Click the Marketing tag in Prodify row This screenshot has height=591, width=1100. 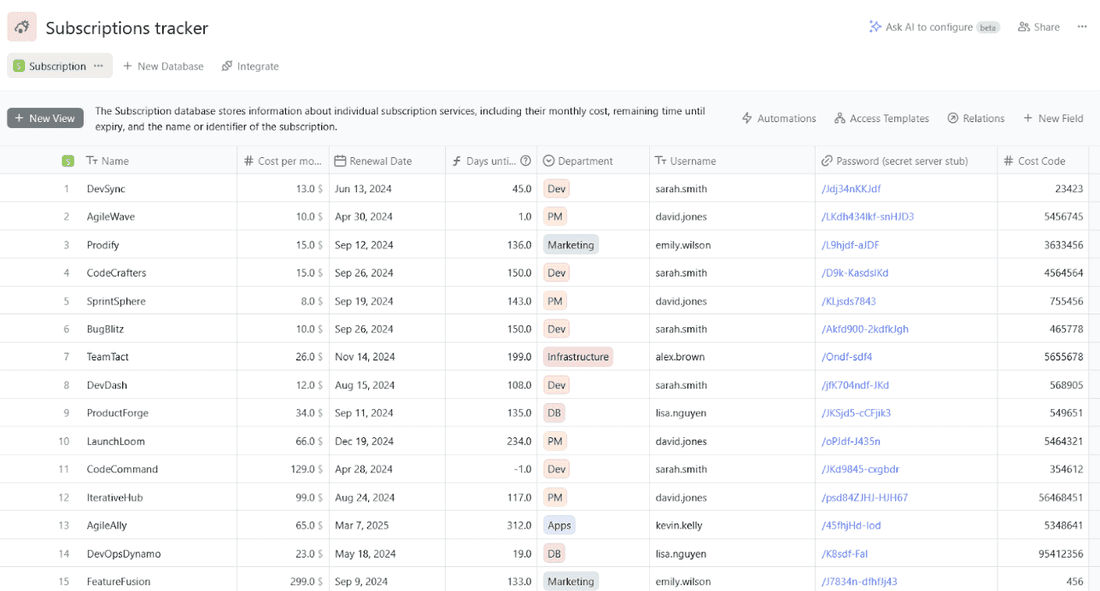pos(571,245)
